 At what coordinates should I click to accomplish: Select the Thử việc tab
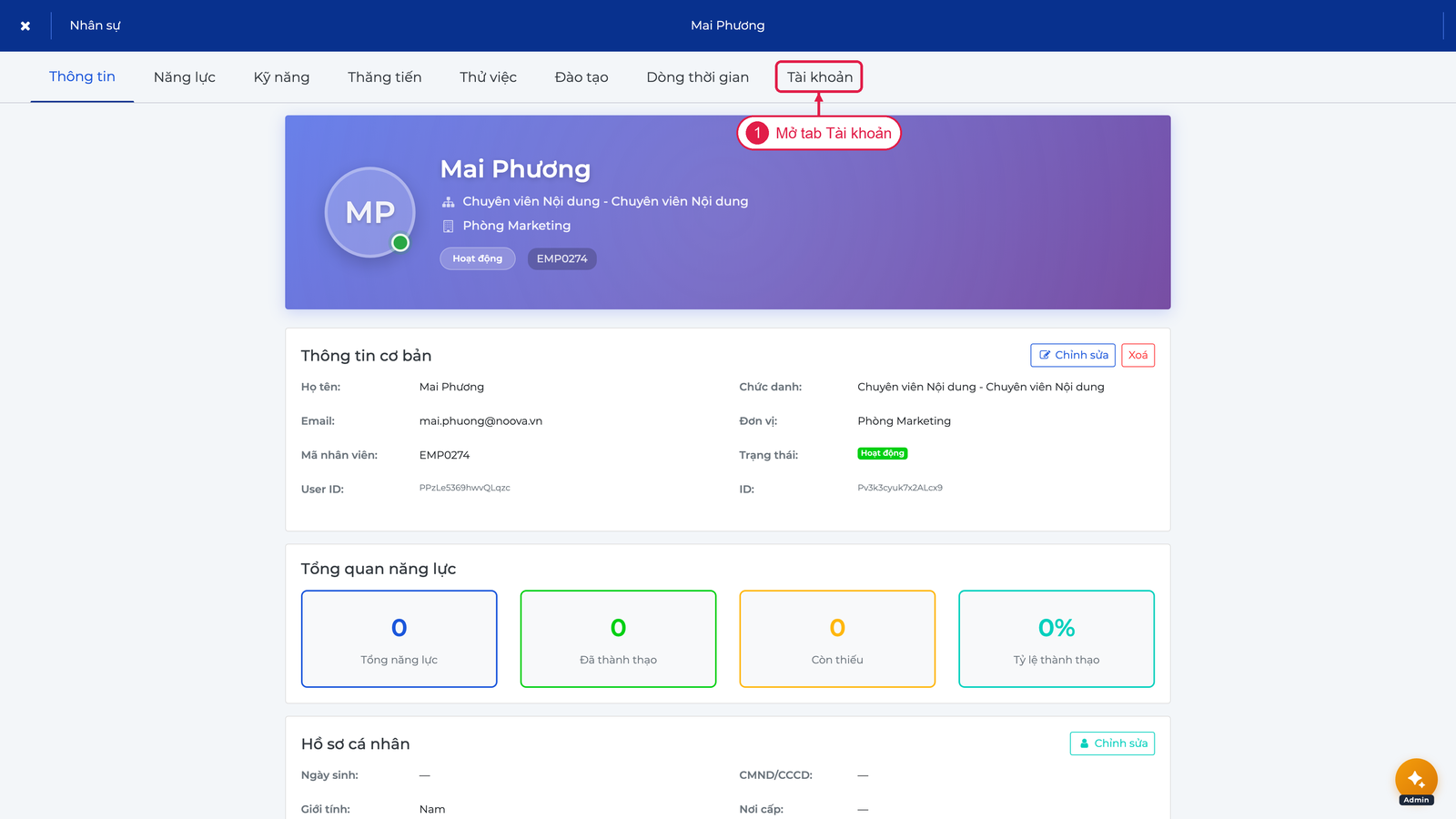coord(488,77)
